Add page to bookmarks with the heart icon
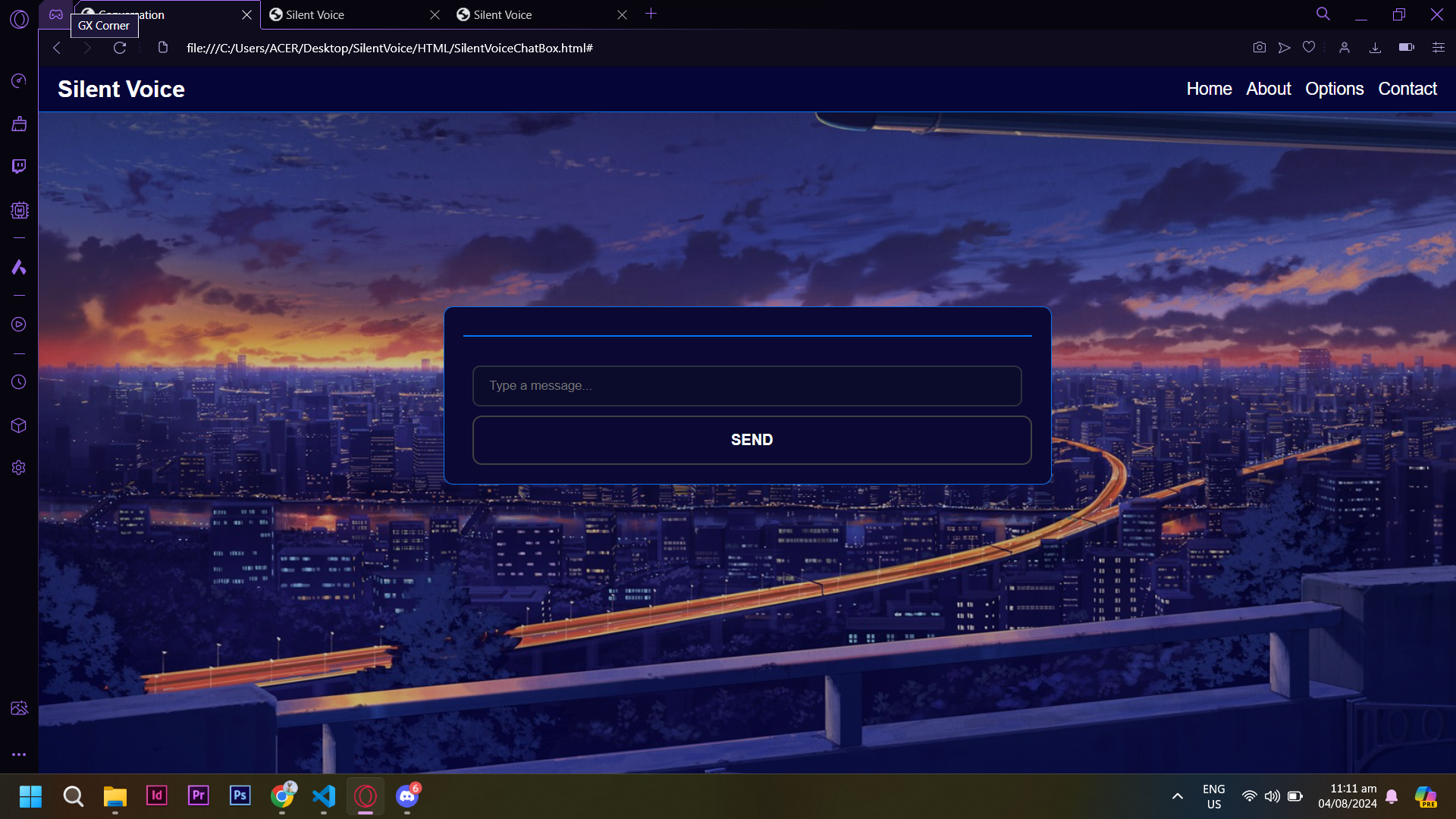Viewport: 1456px width, 819px height. pos(1309,48)
